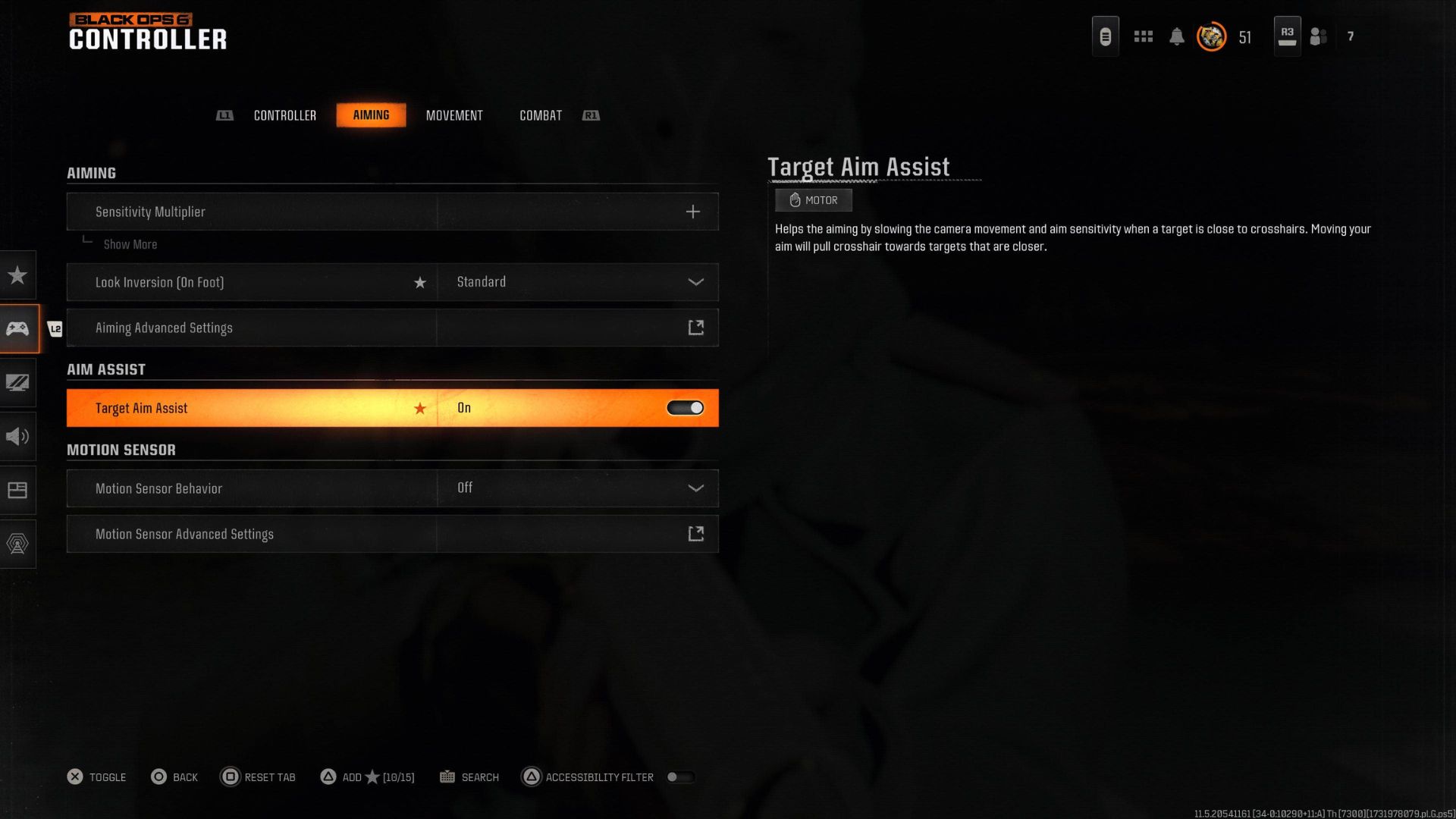Select the player profile icon top-right
This screenshot has height=819, width=1456.
(x=1210, y=35)
